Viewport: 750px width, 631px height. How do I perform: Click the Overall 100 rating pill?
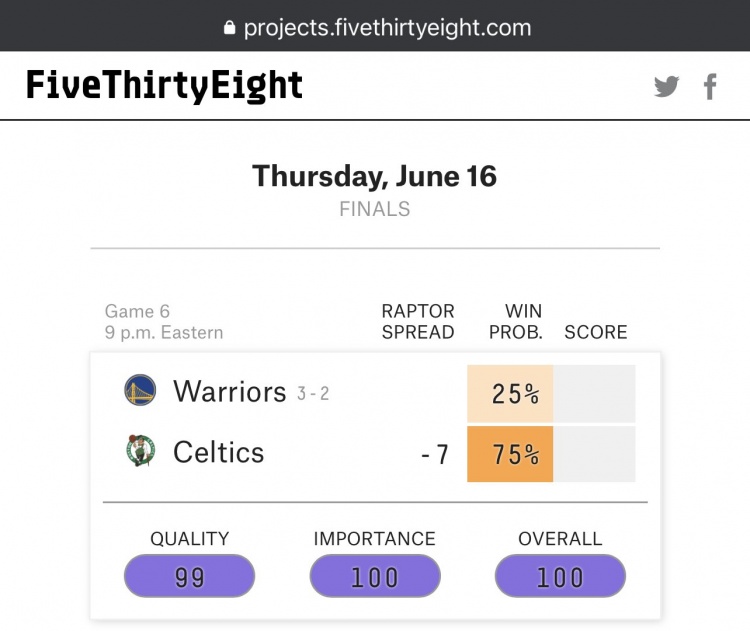point(560,576)
